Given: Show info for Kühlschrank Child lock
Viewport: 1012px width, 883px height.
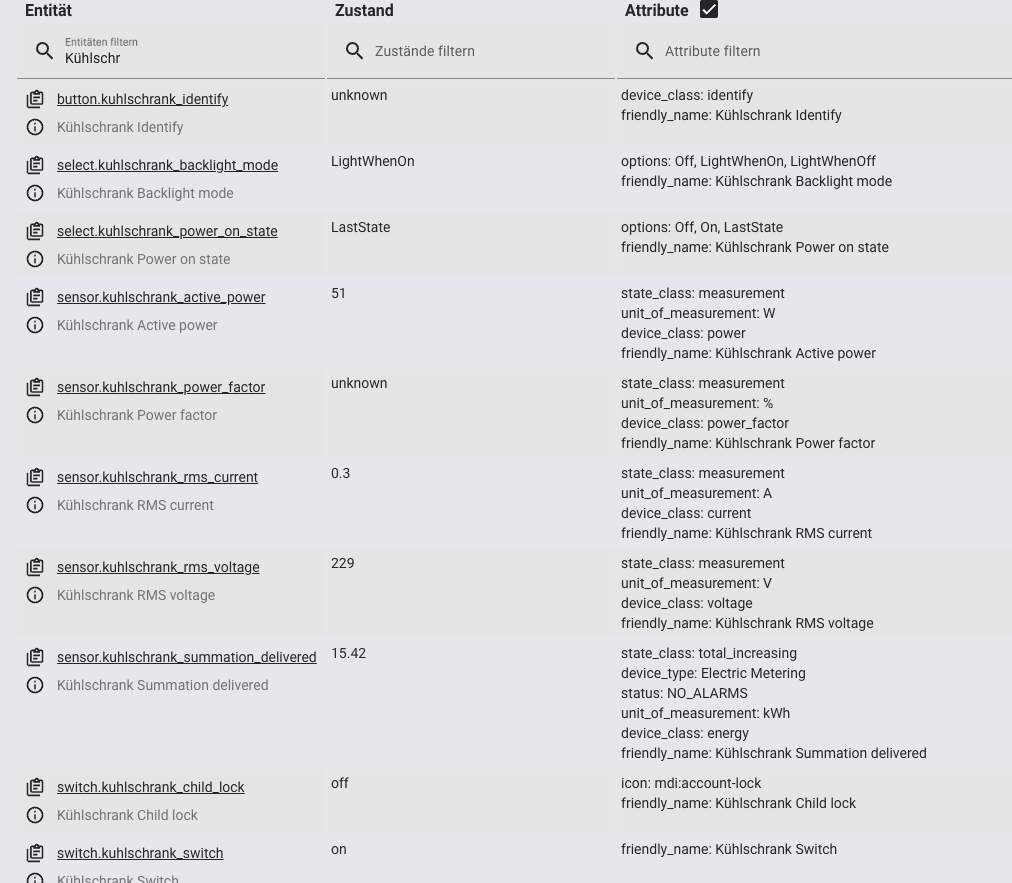Looking at the screenshot, I should click(35, 815).
